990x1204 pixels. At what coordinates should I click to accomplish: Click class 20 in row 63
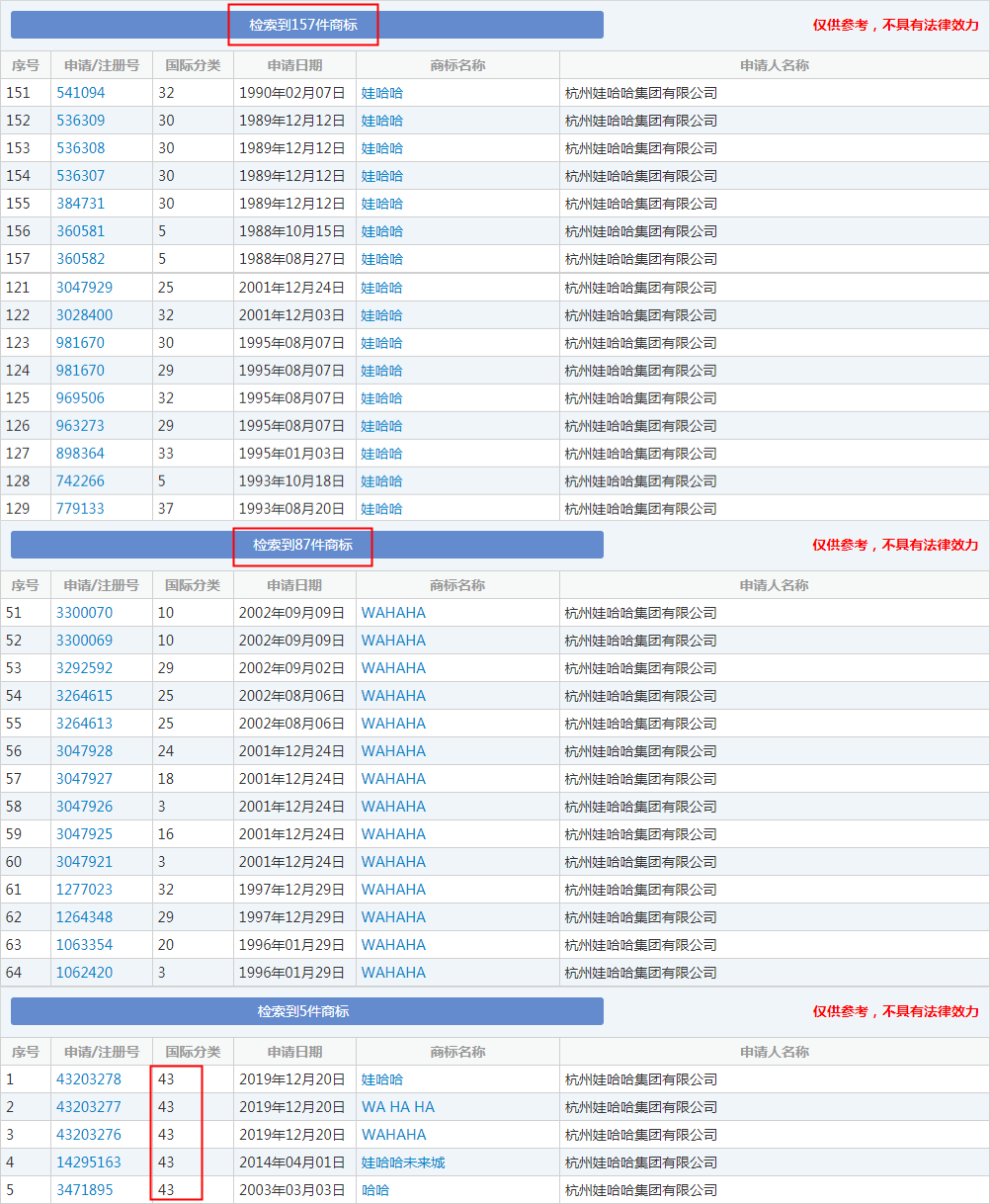pos(166,945)
